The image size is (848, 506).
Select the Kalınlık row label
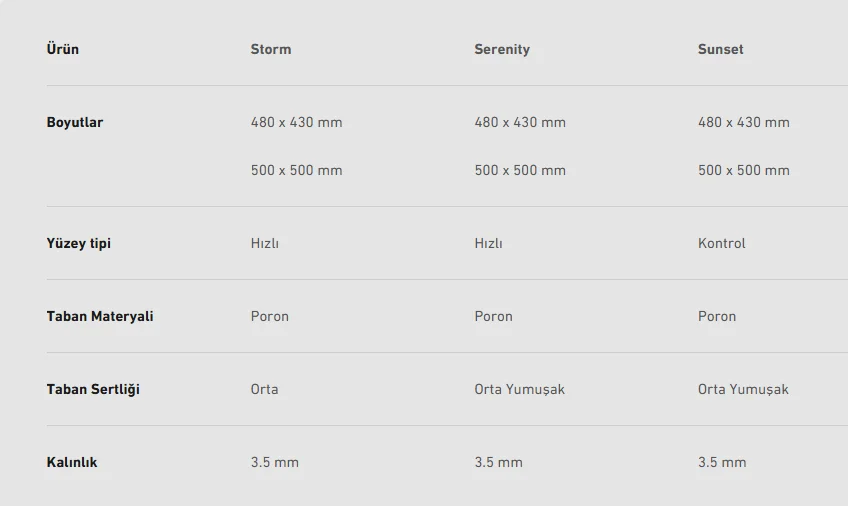pos(72,462)
